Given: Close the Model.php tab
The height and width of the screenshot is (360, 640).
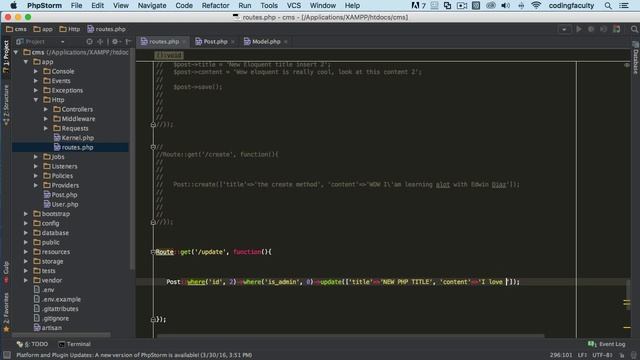Looking at the screenshot, I should 285,42.
